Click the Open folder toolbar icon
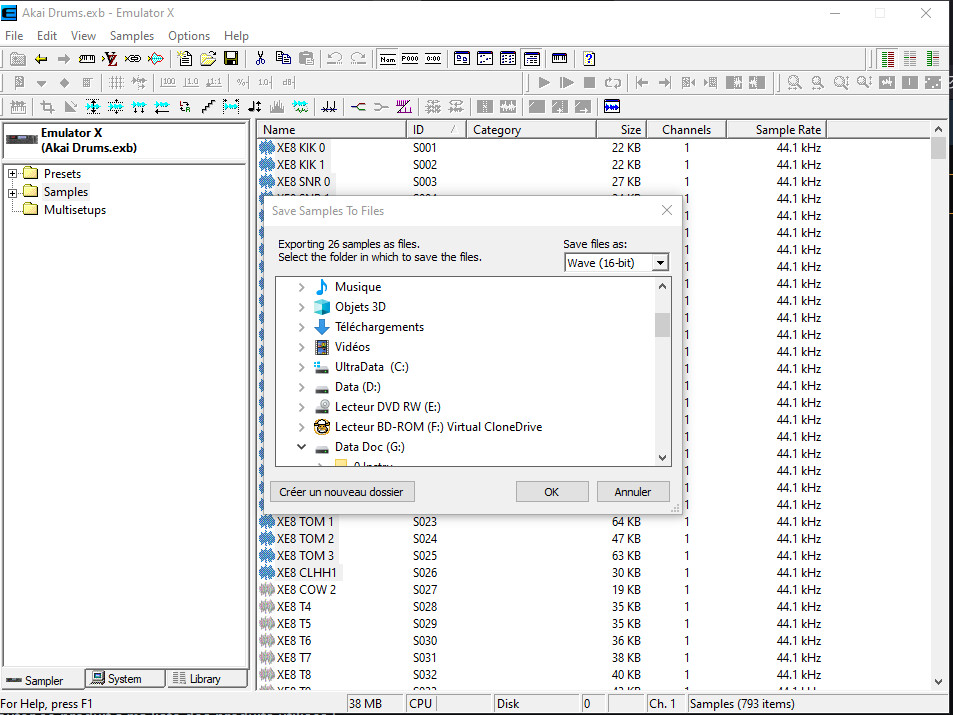 coord(208,59)
